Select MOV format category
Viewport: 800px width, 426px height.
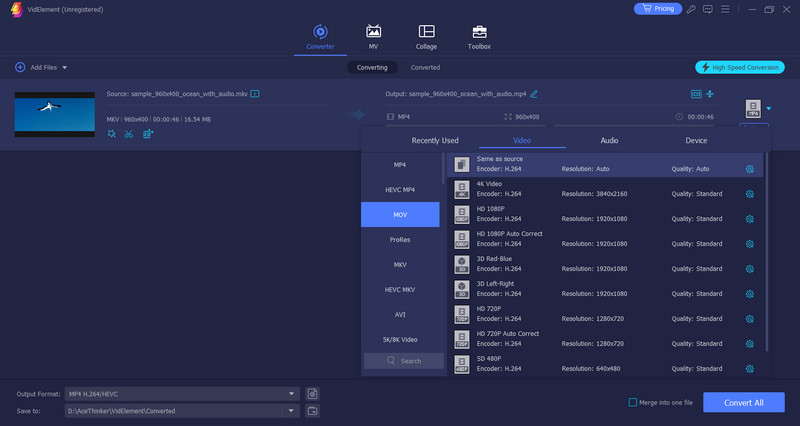tap(400, 215)
